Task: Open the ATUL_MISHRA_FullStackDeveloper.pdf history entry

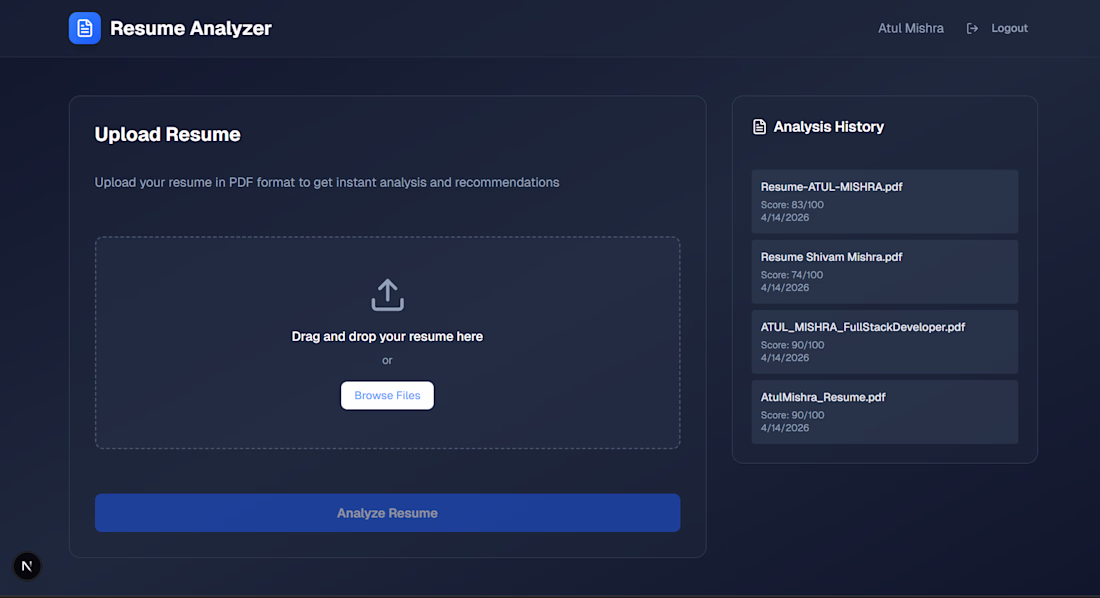Action: (x=884, y=342)
